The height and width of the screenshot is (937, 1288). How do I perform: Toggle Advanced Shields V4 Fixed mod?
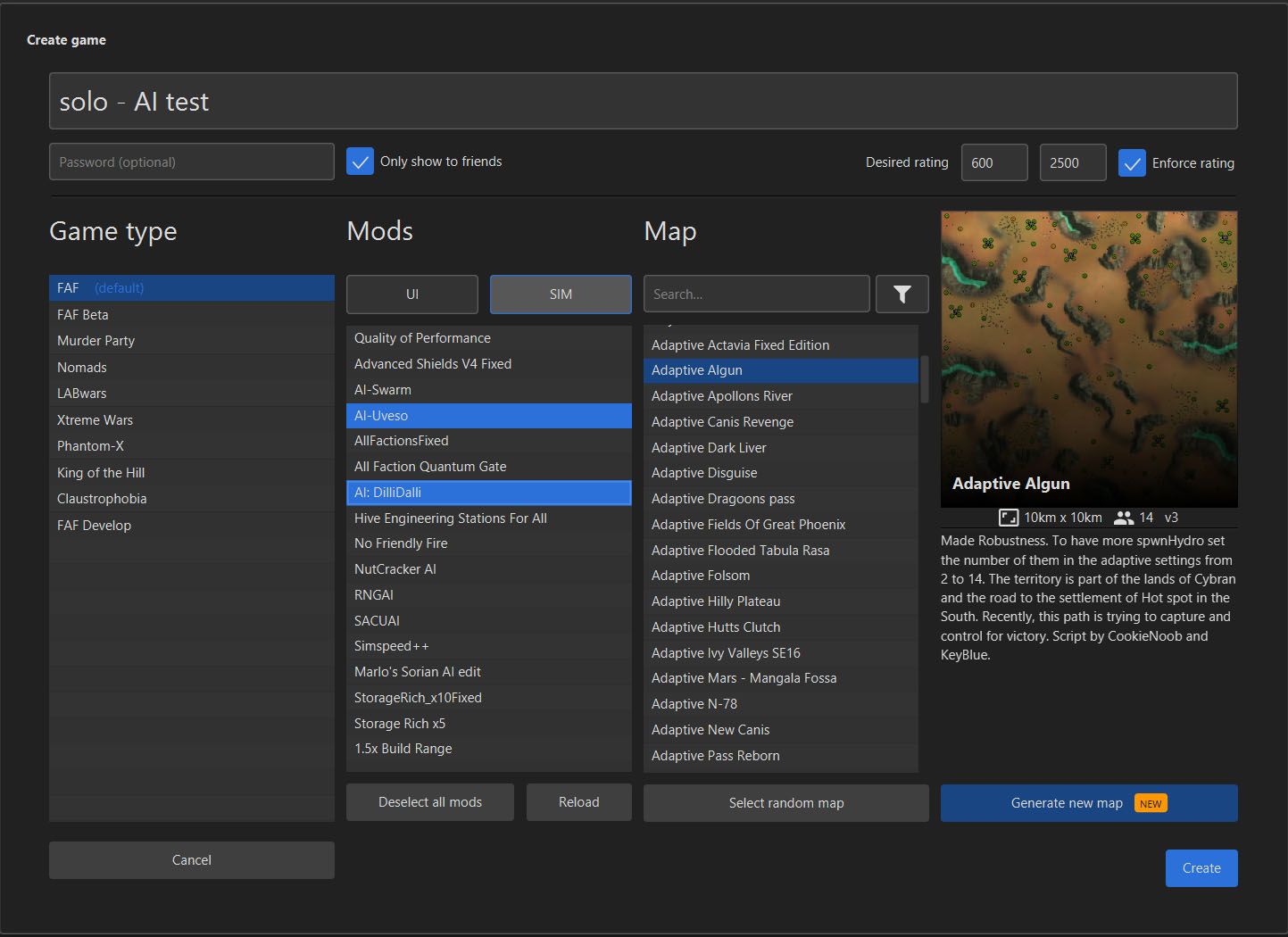point(489,363)
